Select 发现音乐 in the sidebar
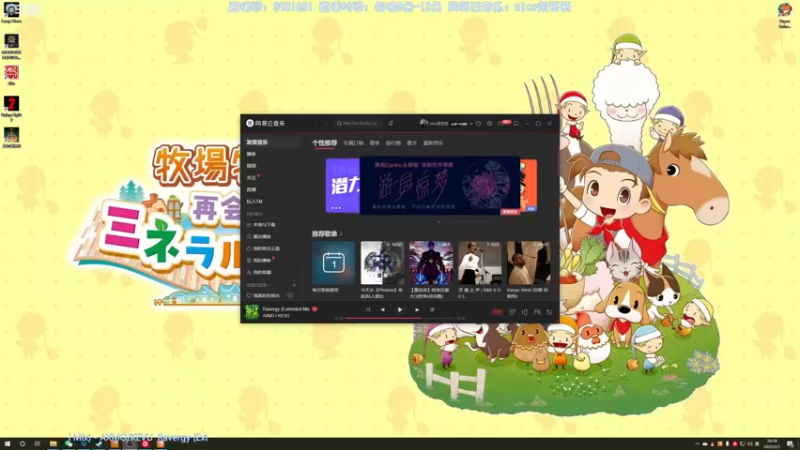This screenshot has width=800, height=450. click(x=271, y=142)
